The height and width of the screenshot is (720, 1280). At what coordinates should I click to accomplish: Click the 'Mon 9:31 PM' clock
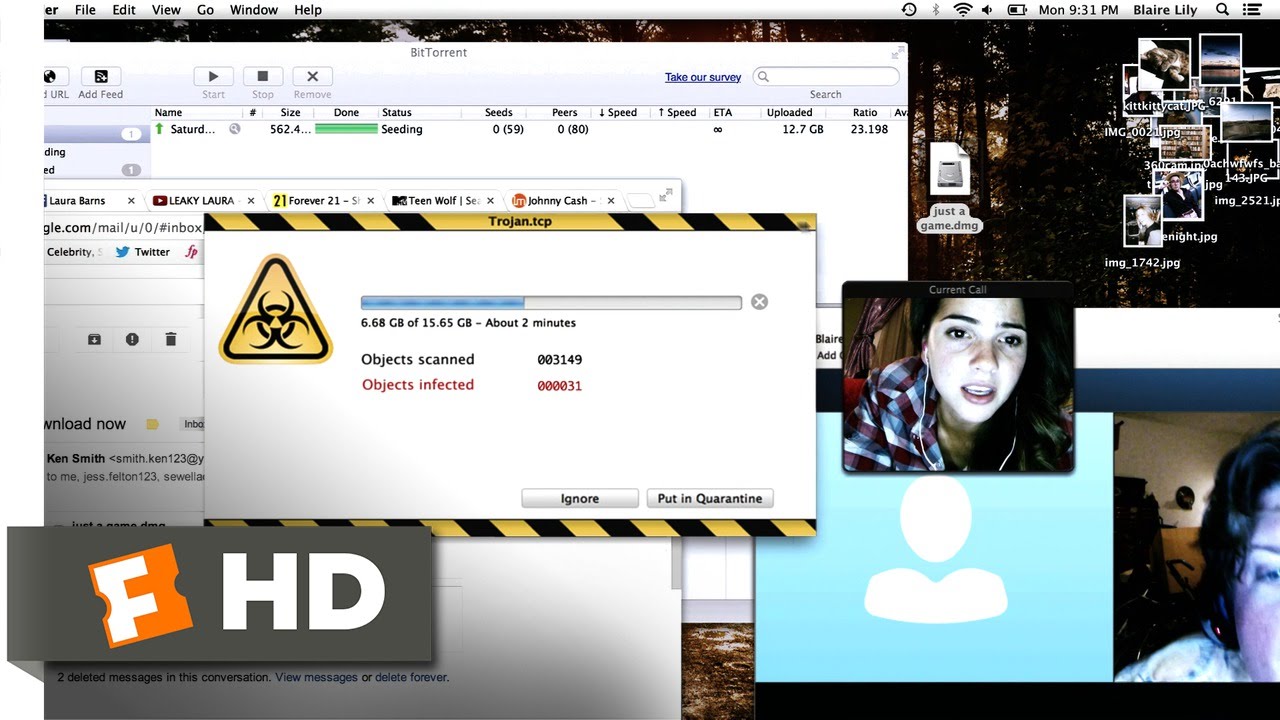[x=1078, y=9]
